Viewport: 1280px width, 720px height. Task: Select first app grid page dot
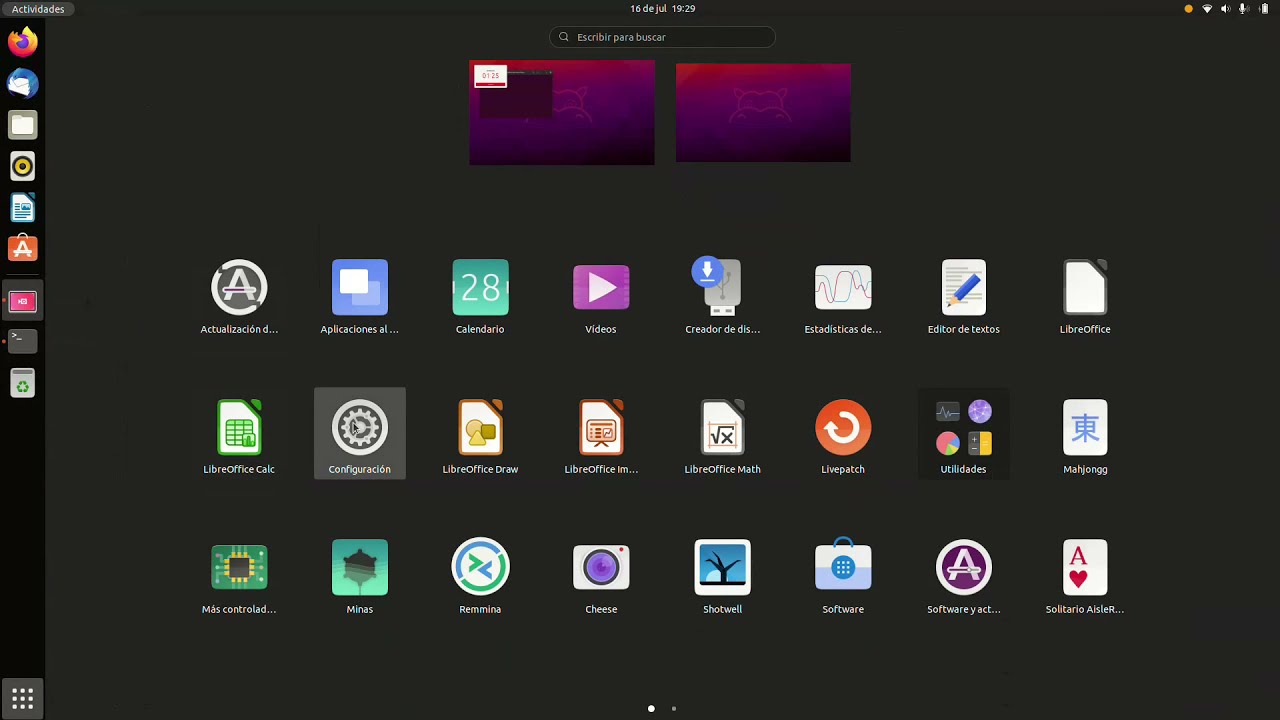click(x=651, y=708)
